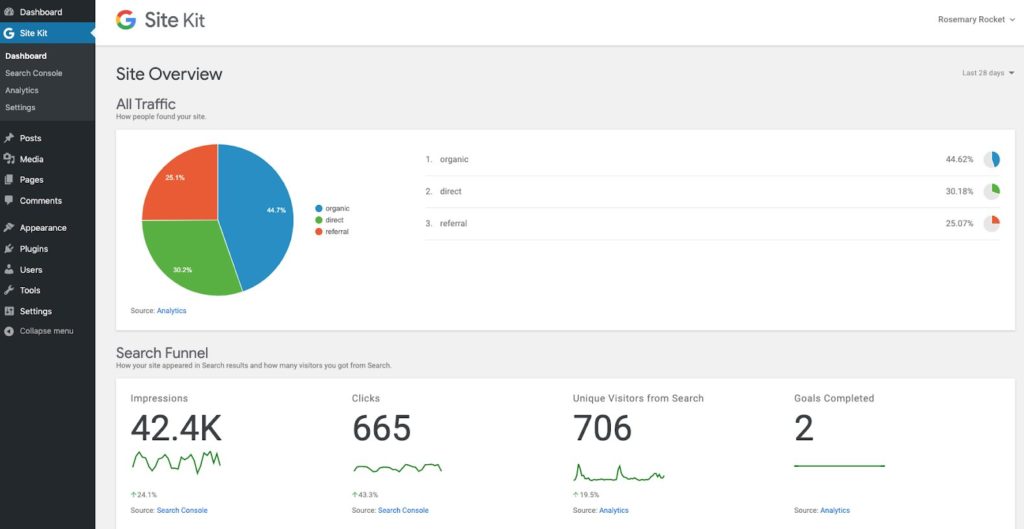Click the Comments bubble icon
Viewport: 1024px width, 529px height.
tap(8, 200)
